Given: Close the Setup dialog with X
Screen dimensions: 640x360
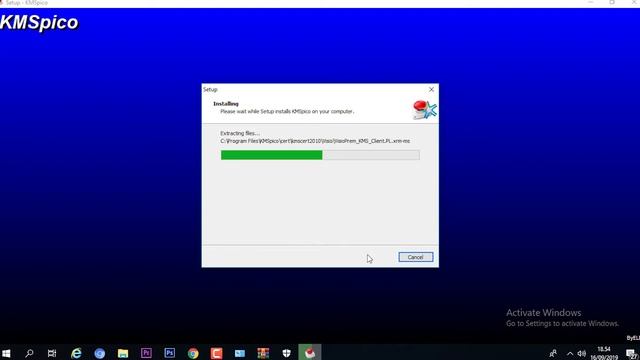Looking at the screenshot, I should pyautogui.click(x=431, y=89).
